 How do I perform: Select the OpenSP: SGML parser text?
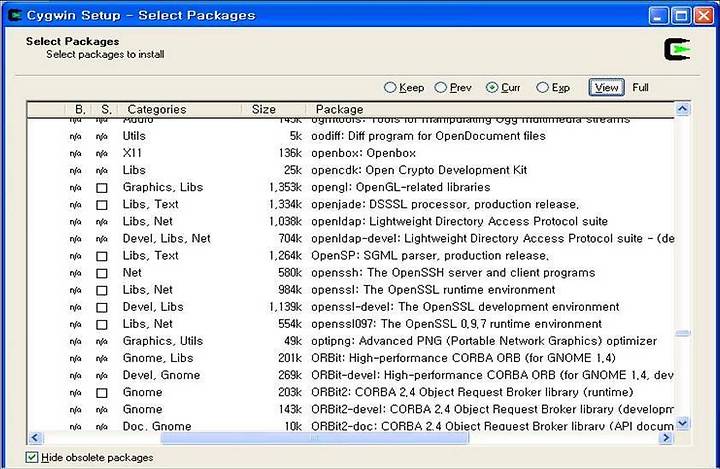click(x=430, y=255)
